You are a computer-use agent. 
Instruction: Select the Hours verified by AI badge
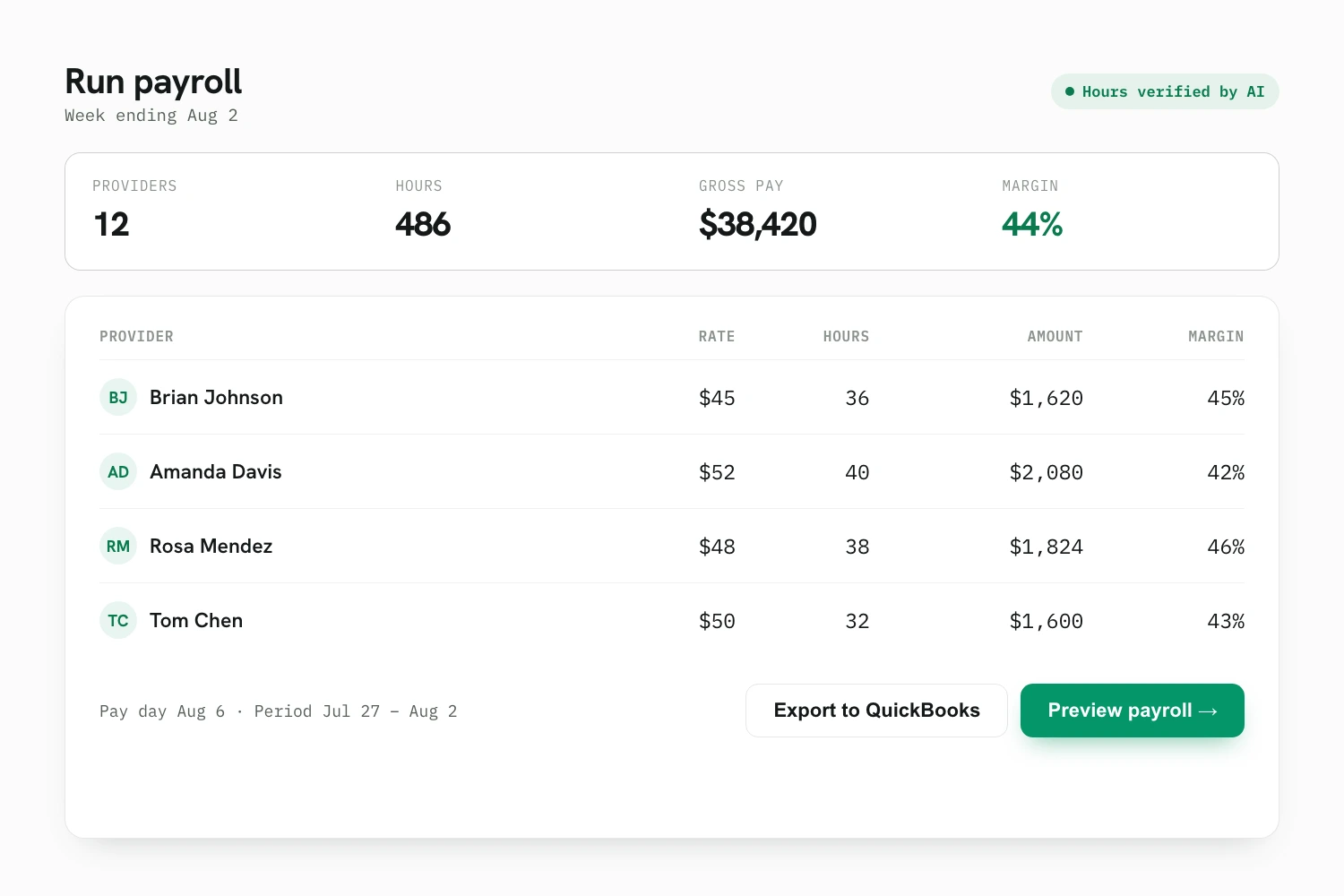click(x=1165, y=91)
